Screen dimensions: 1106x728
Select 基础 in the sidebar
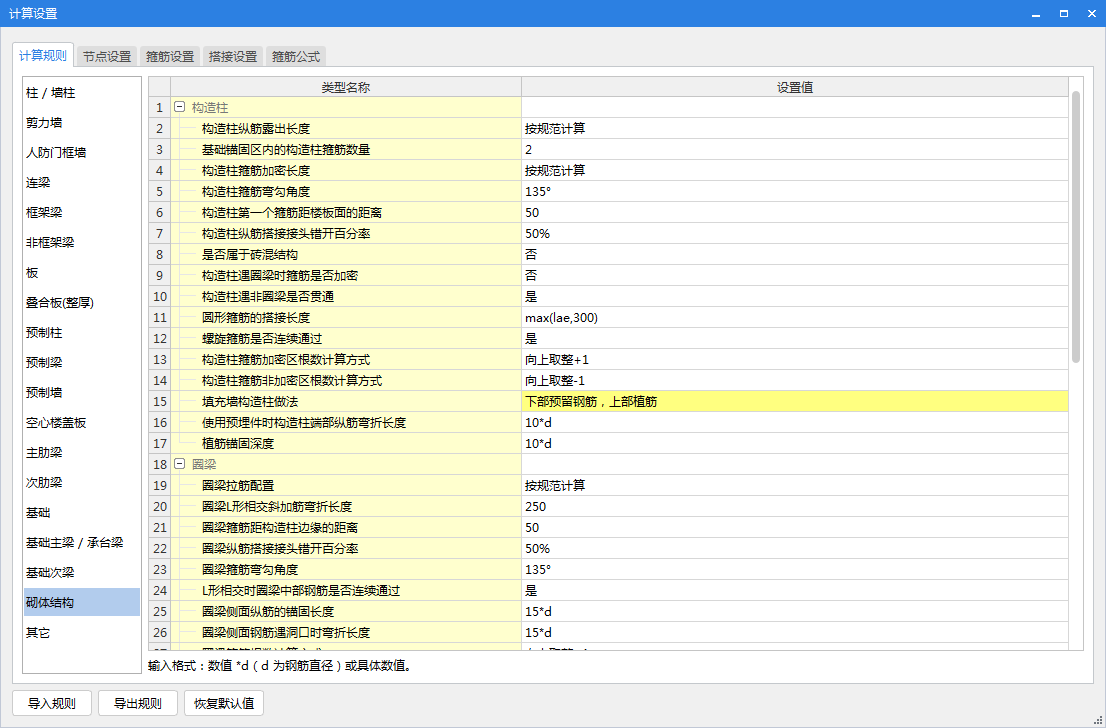coord(82,513)
